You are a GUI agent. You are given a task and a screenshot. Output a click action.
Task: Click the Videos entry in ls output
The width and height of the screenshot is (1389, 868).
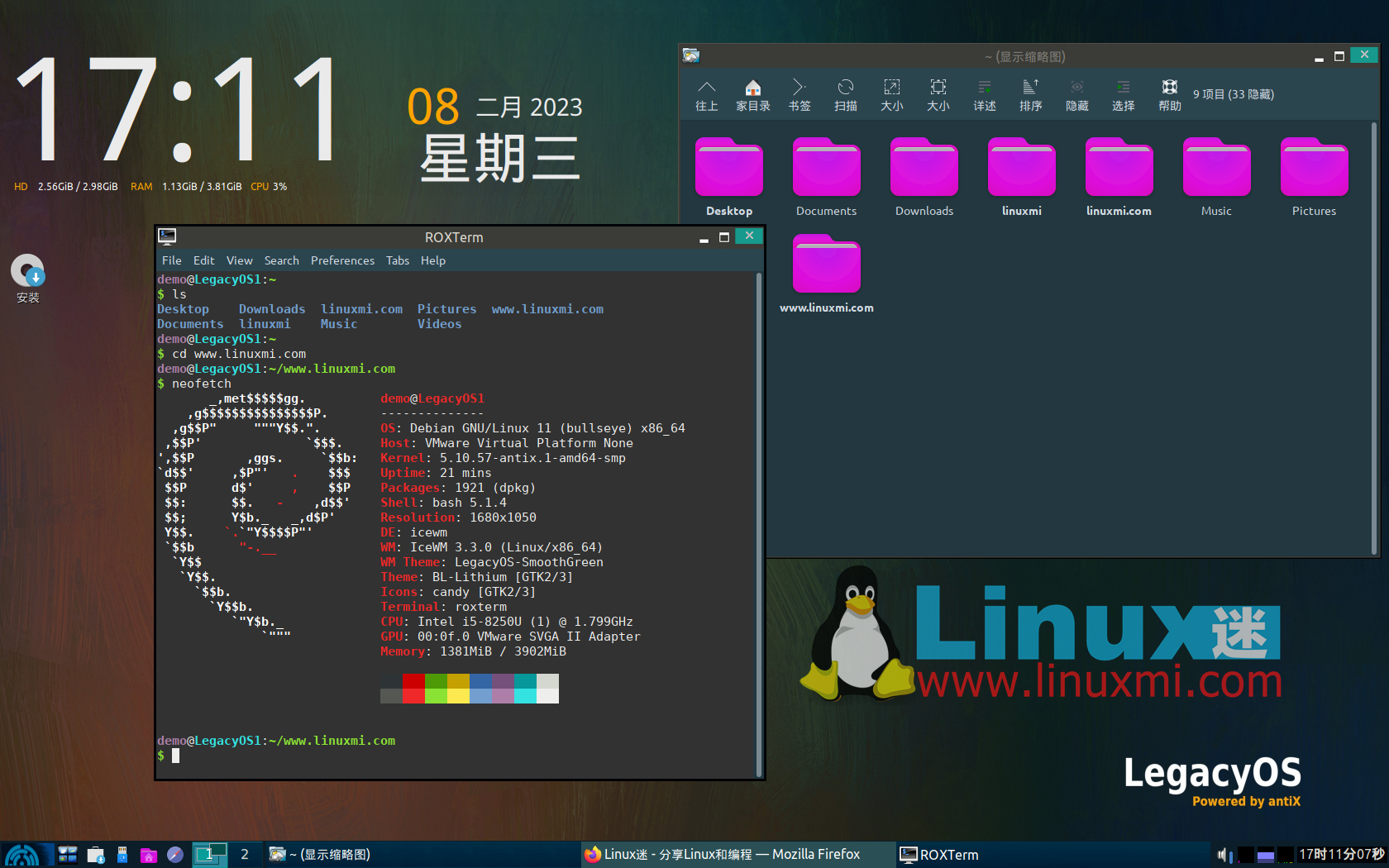tap(440, 324)
